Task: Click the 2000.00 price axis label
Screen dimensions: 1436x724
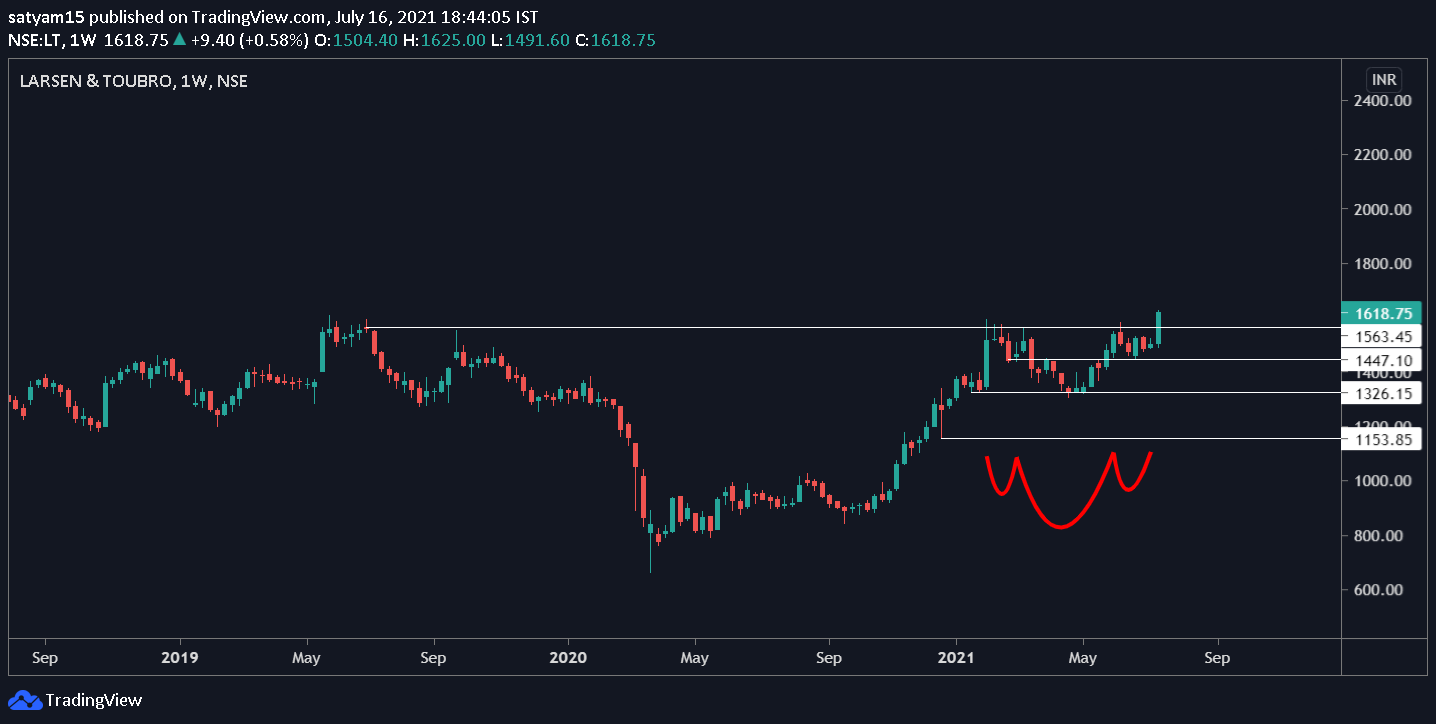Action: point(1383,210)
